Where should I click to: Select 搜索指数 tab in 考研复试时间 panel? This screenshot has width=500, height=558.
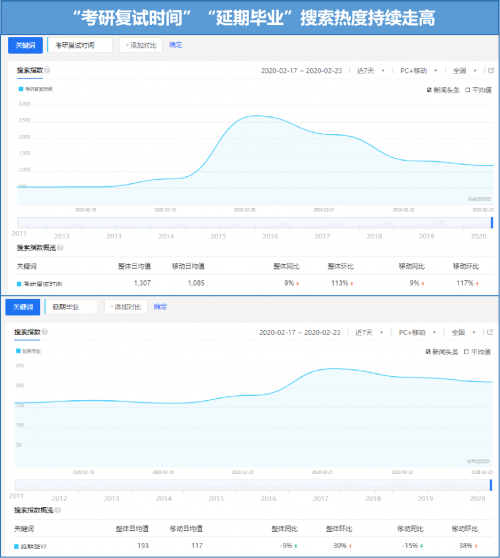pos(30,70)
